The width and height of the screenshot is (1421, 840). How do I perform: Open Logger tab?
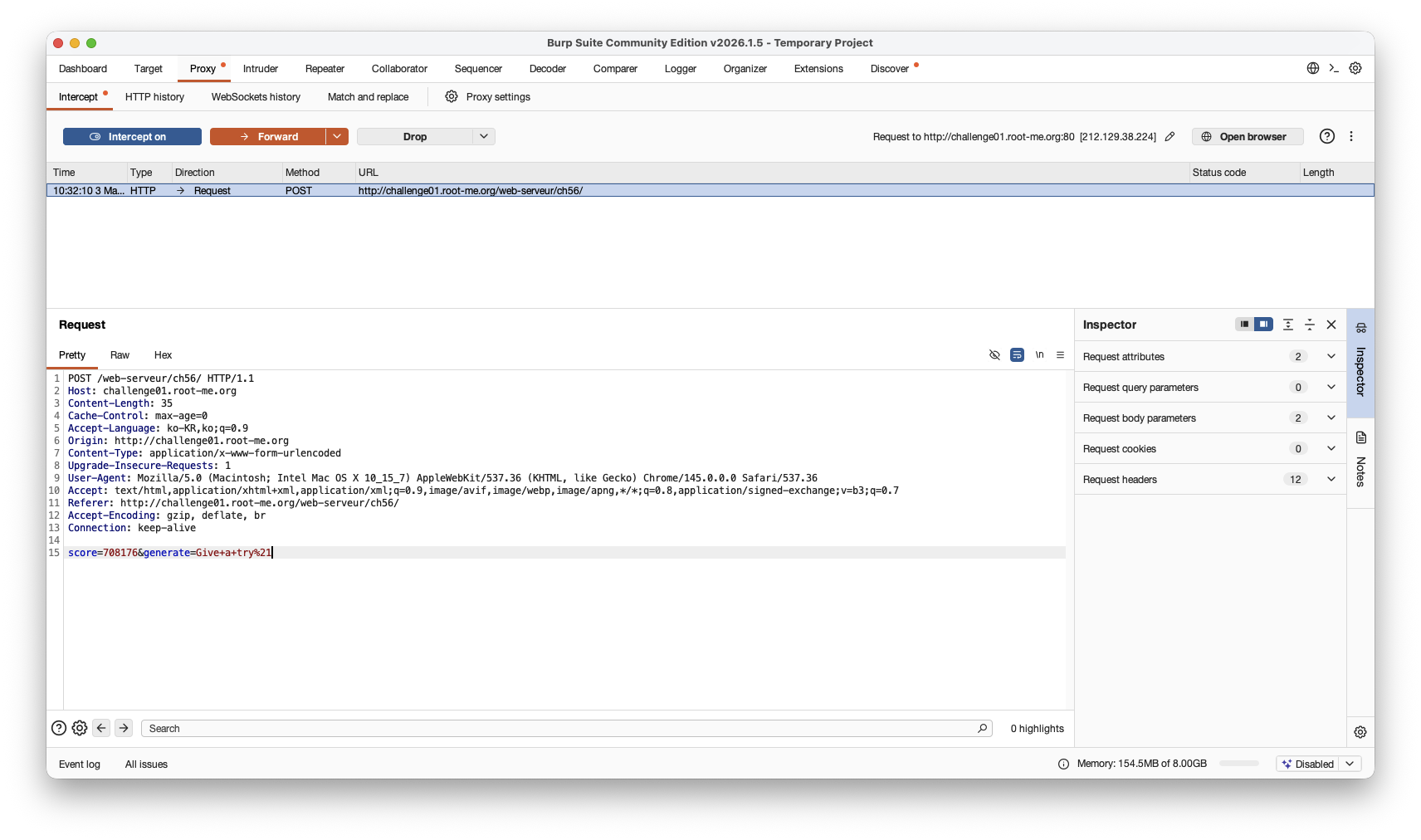click(681, 69)
